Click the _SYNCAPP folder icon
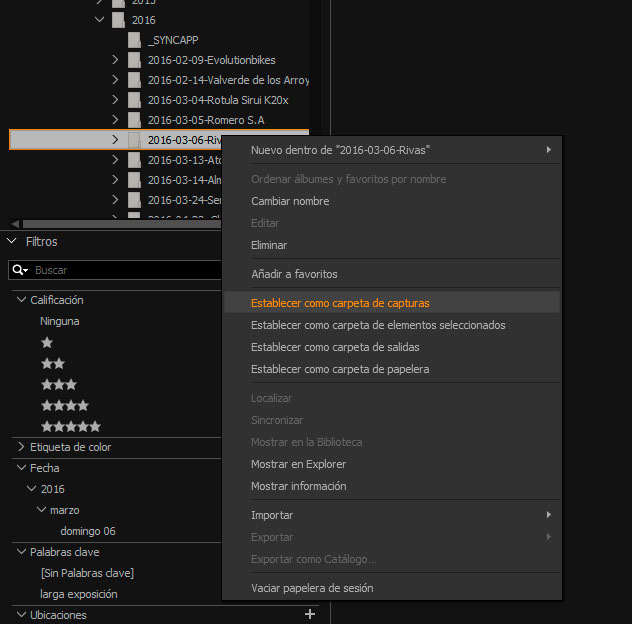The height and width of the screenshot is (624, 632). pos(134,40)
